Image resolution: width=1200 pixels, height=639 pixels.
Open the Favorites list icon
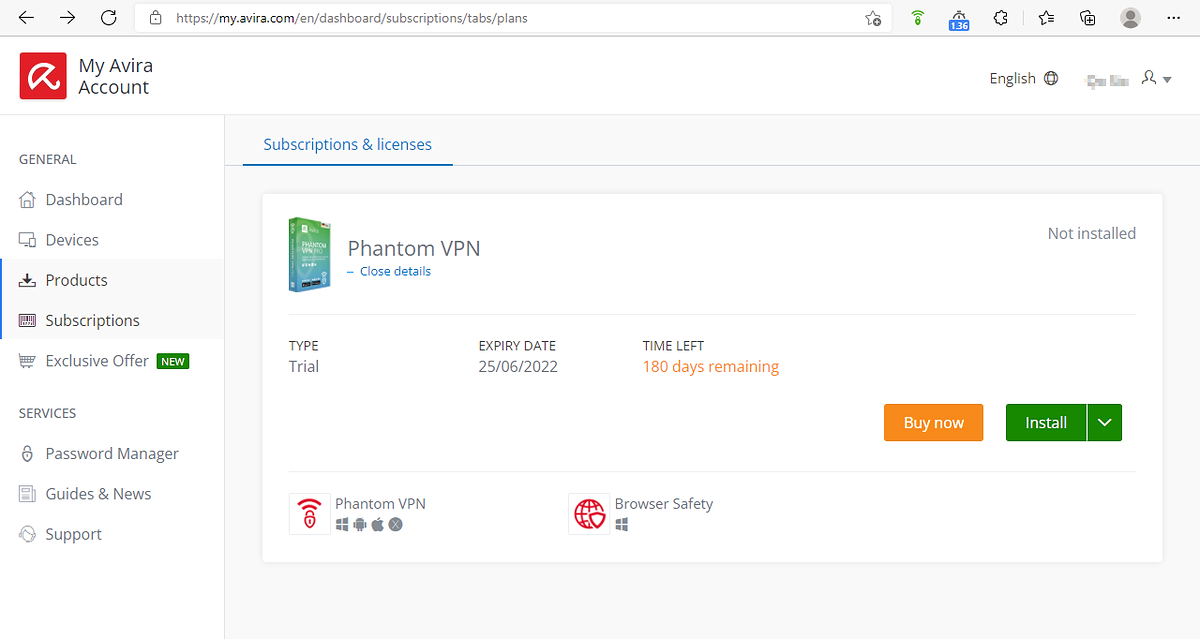point(1046,18)
